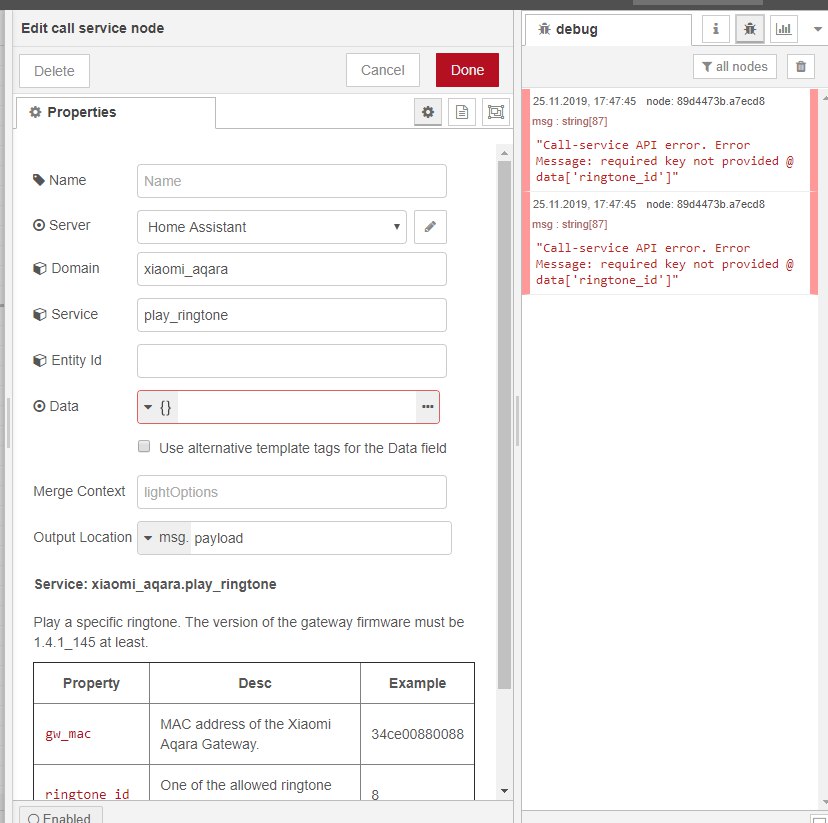Open node appearance icon
Image resolution: width=828 pixels, height=823 pixels.
495,112
